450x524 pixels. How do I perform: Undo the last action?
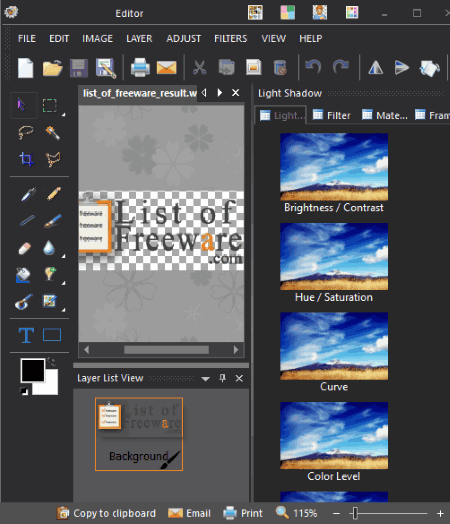pyautogui.click(x=313, y=67)
